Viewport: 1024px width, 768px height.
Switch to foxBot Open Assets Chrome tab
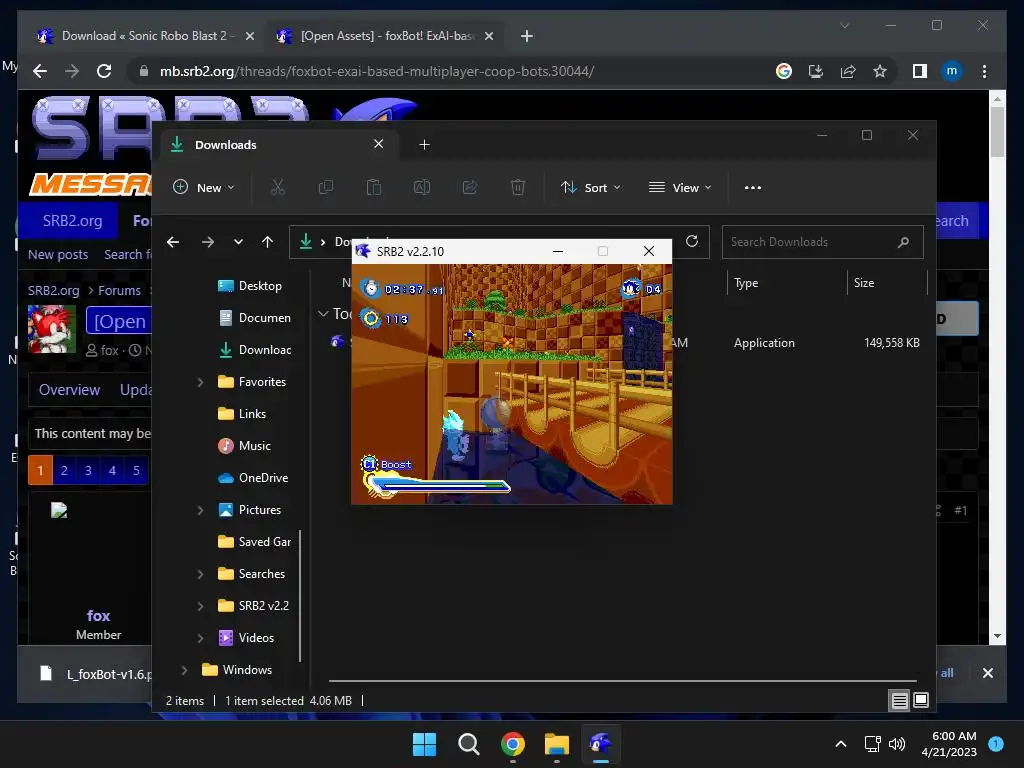tap(384, 36)
